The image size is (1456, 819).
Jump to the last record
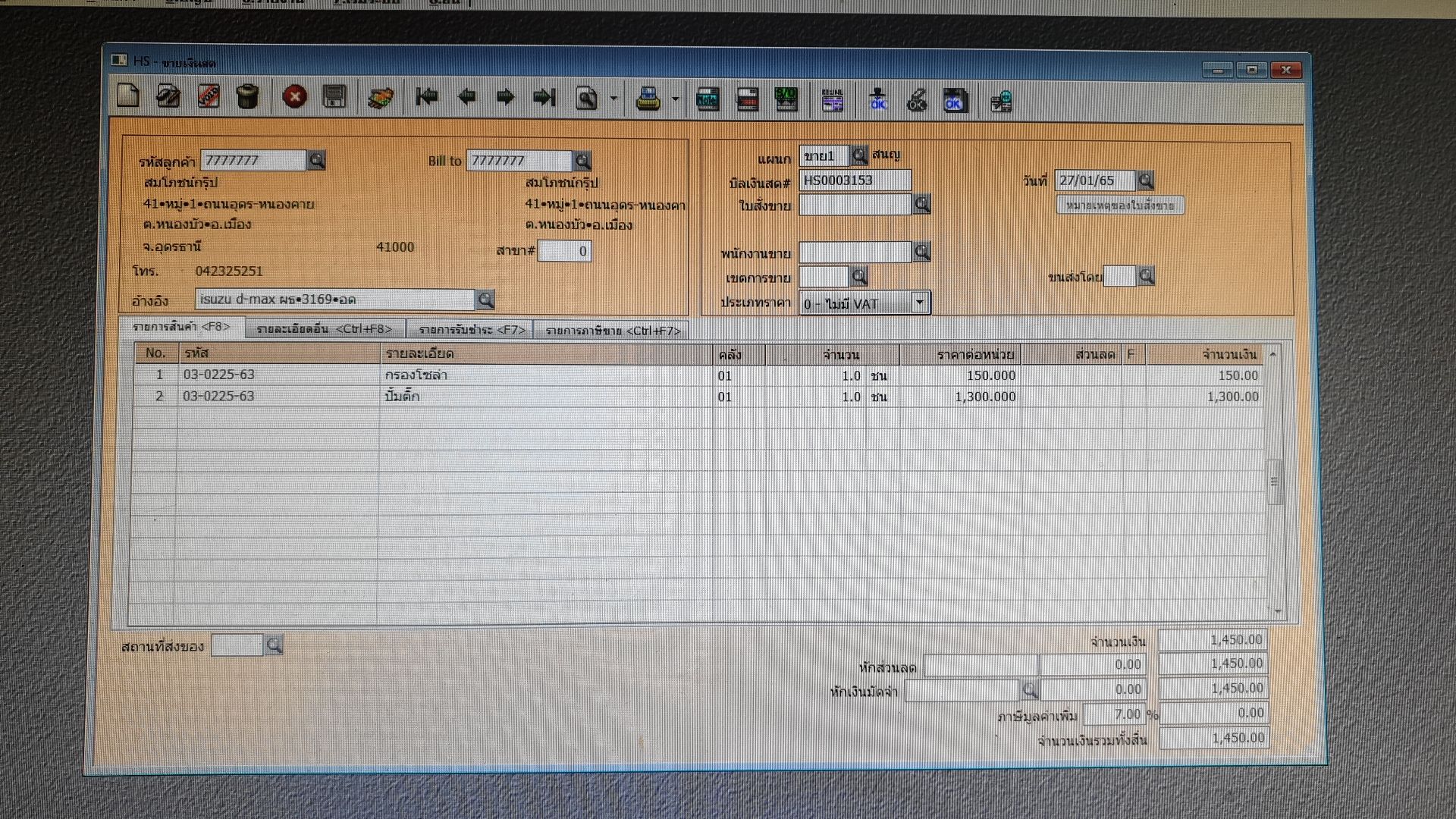pyautogui.click(x=544, y=96)
